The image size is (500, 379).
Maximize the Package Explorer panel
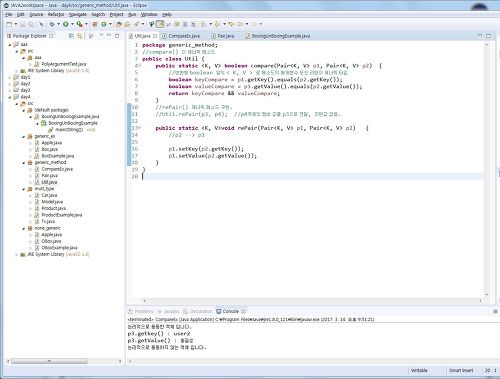(117, 36)
